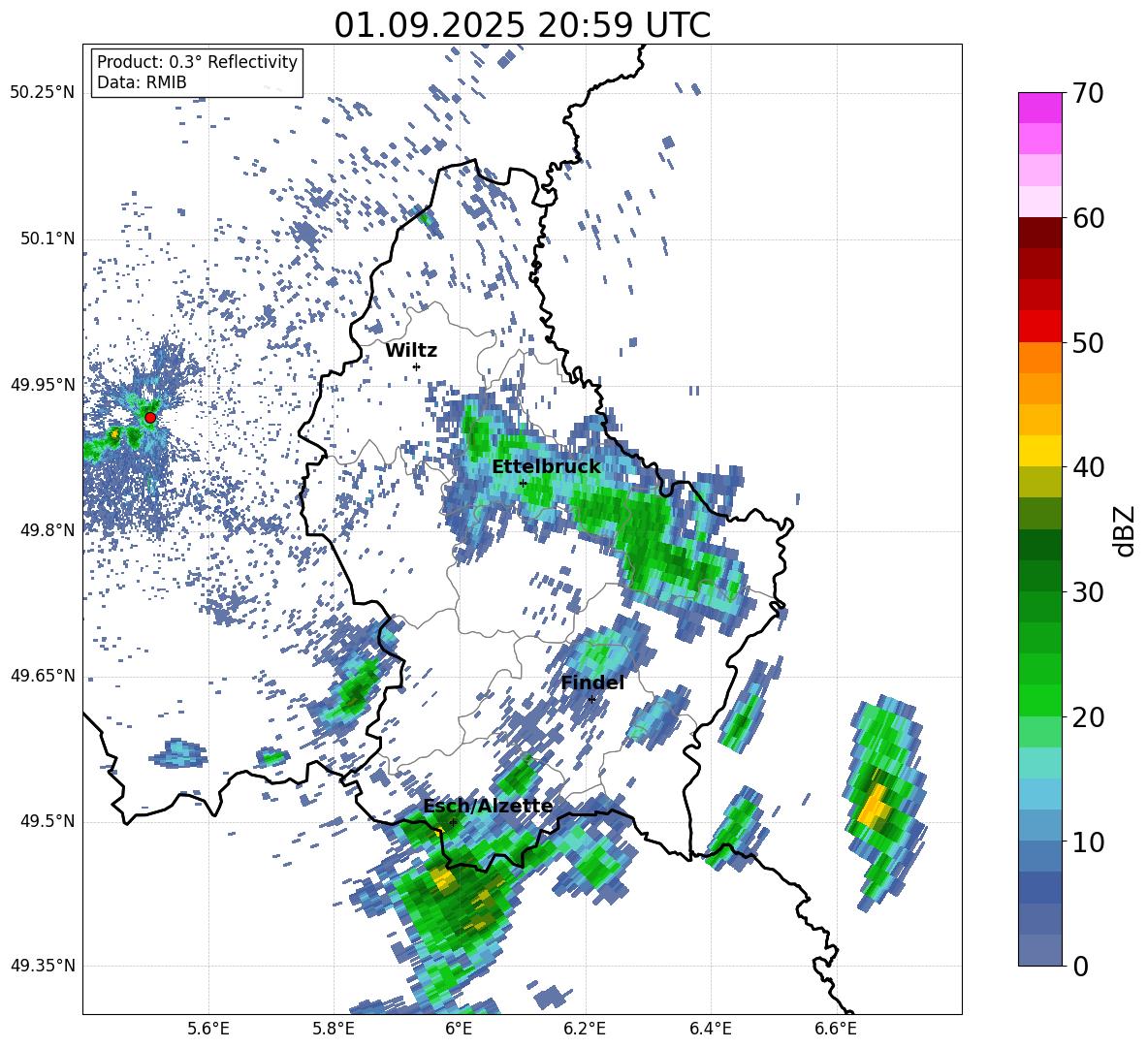1148x1048 pixels.
Task: Click the 50.25°N latitude label
Action: coord(44,93)
